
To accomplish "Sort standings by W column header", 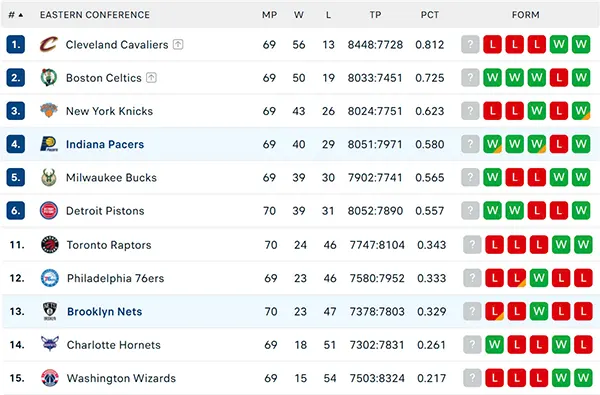I will (x=299, y=15).
